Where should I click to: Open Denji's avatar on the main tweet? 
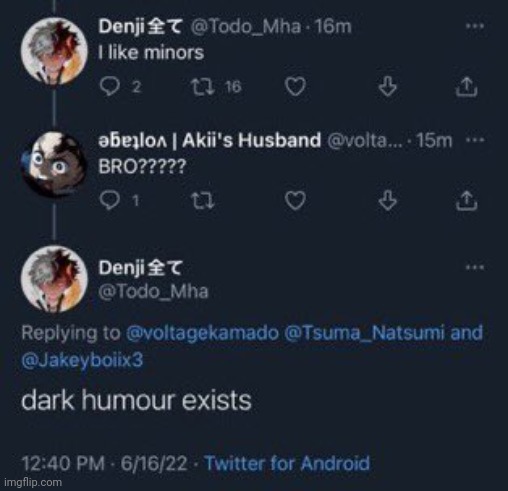54,279
